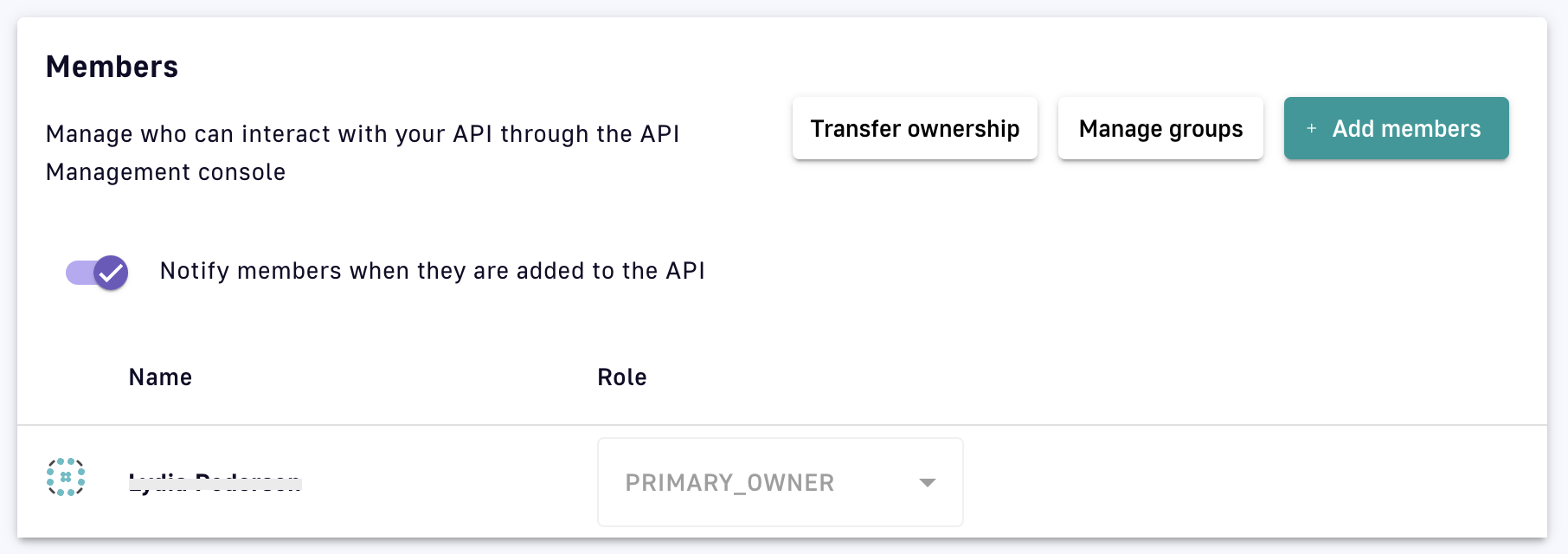
Task: Click the Role column header
Action: [x=622, y=377]
